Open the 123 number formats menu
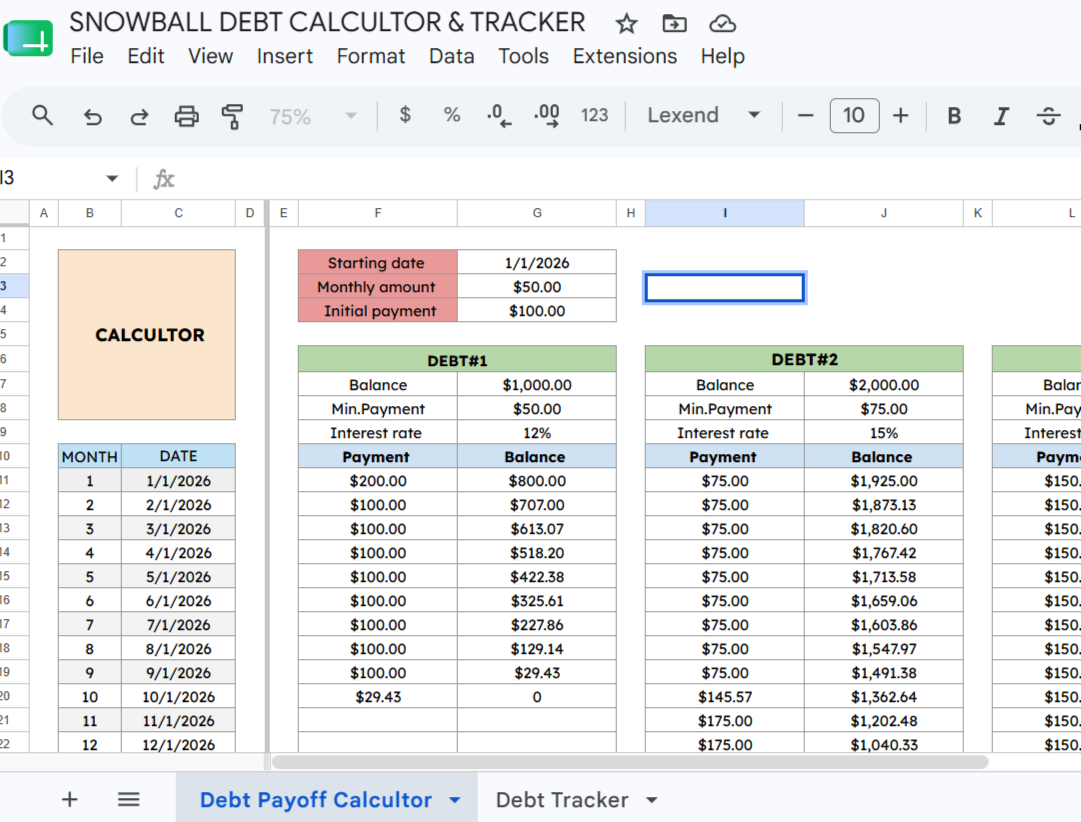Viewport: 1081px width, 822px height. point(594,115)
